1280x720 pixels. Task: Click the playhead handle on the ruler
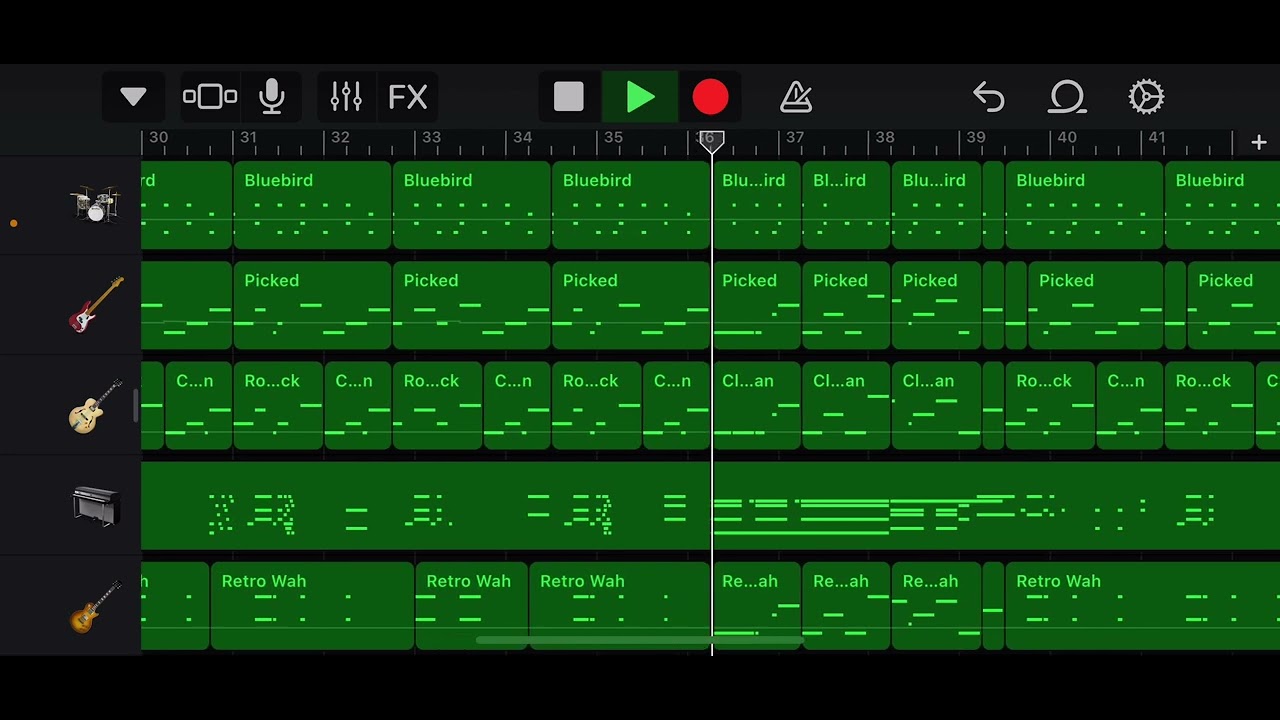pos(711,142)
